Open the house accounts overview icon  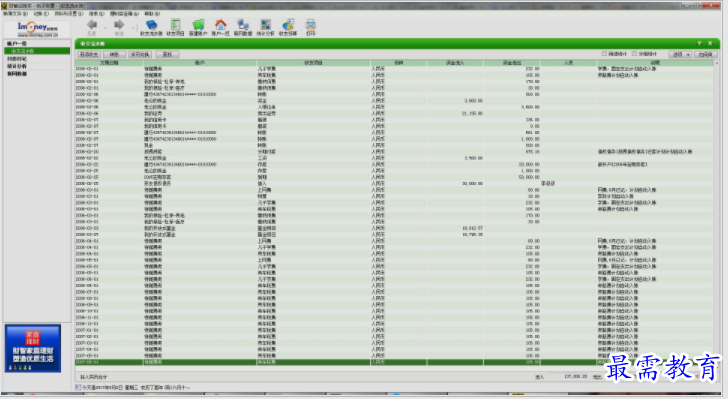(x=221, y=25)
